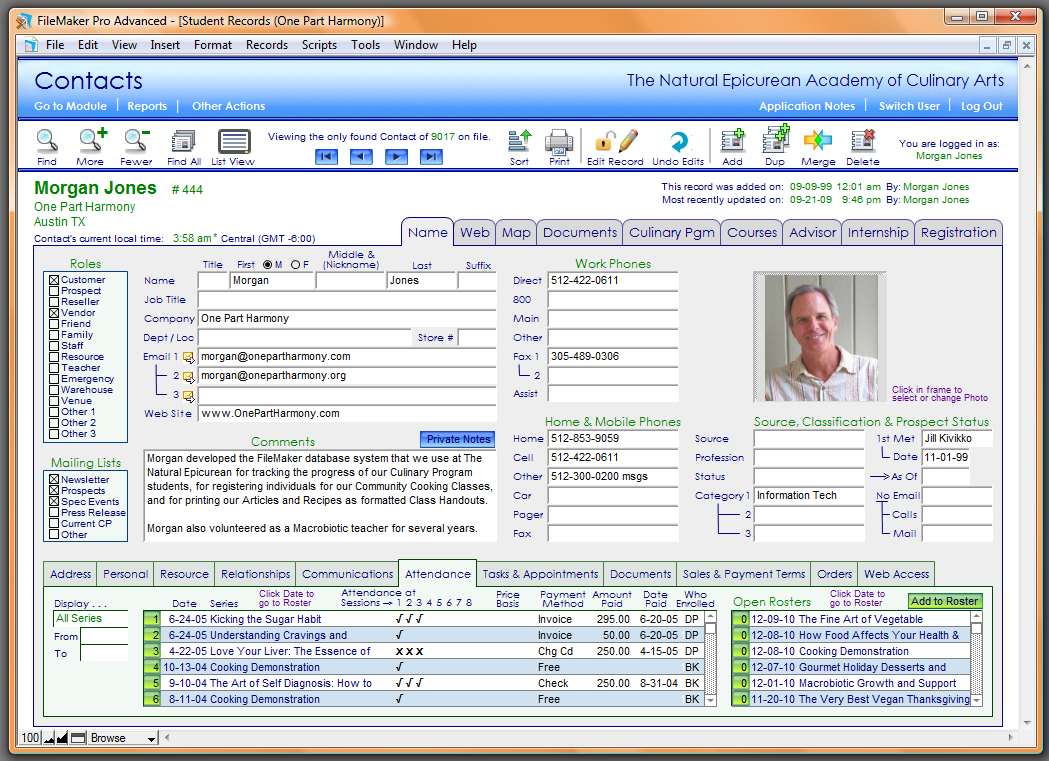Open the Registration tab
Image resolution: width=1049 pixels, height=761 pixels.
[959, 233]
